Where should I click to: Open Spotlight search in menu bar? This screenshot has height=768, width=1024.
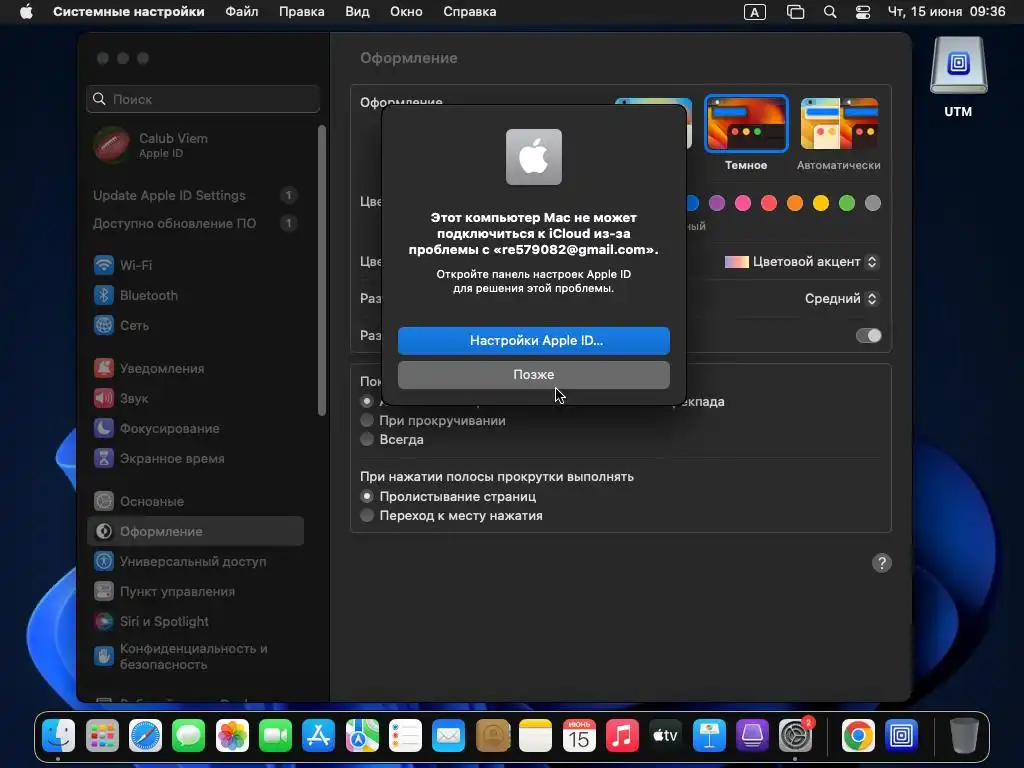coord(829,12)
